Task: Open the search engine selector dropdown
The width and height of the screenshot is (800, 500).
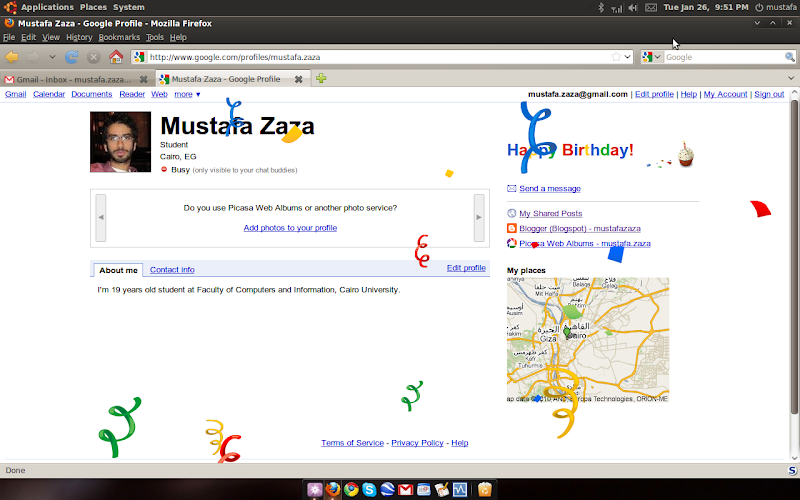Action: (x=652, y=57)
